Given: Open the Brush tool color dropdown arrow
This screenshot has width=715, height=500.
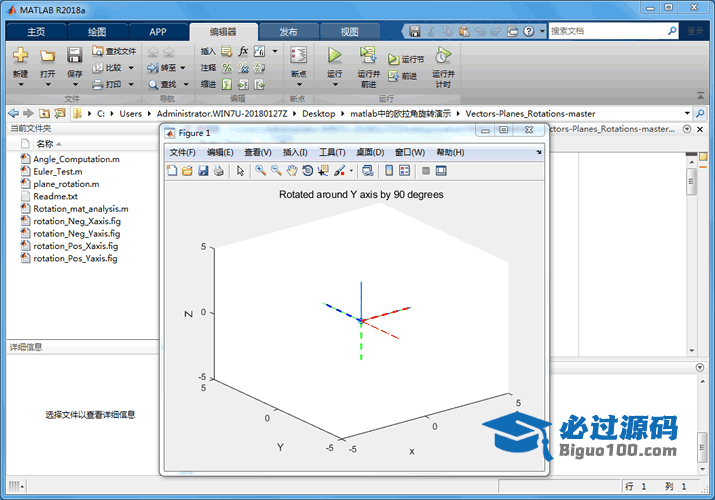Looking at the screenshot, I should click(x=350, y=171).
